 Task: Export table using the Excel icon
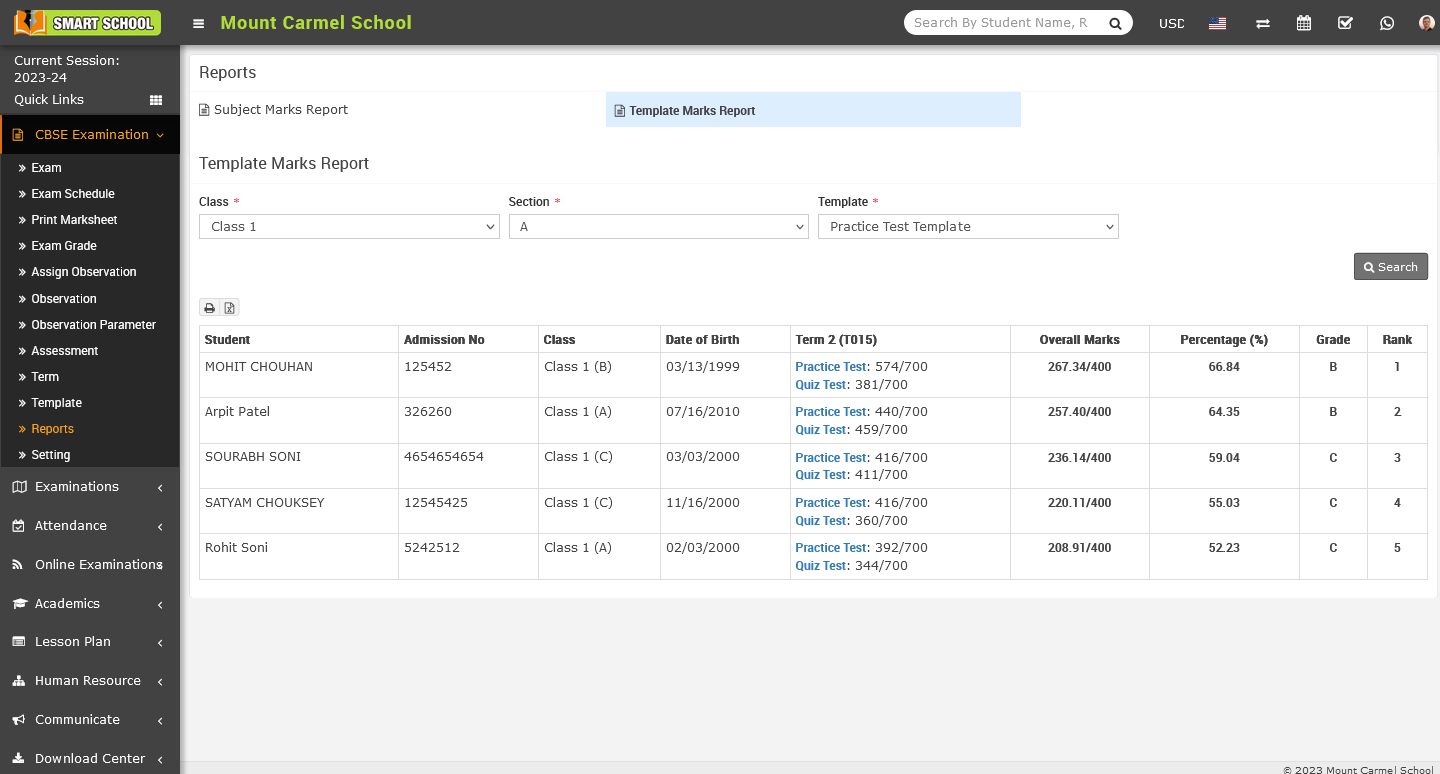click(229, 308)
